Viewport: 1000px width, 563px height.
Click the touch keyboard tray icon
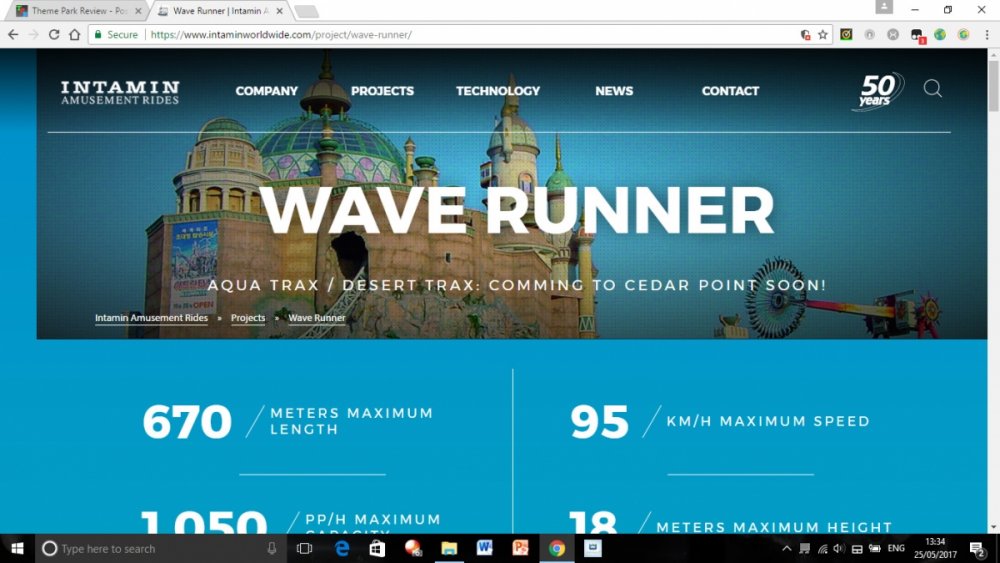tap(857, 548)
